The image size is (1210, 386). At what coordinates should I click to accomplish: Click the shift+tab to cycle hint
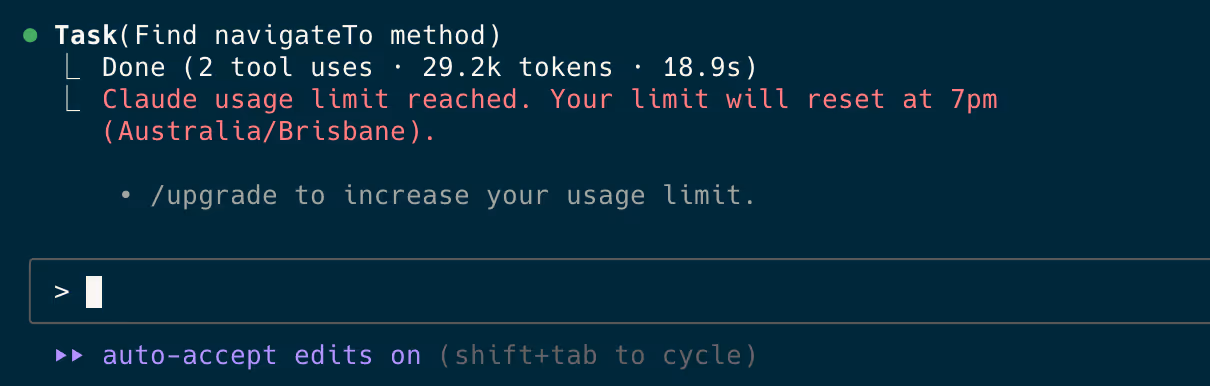(598, 355)
